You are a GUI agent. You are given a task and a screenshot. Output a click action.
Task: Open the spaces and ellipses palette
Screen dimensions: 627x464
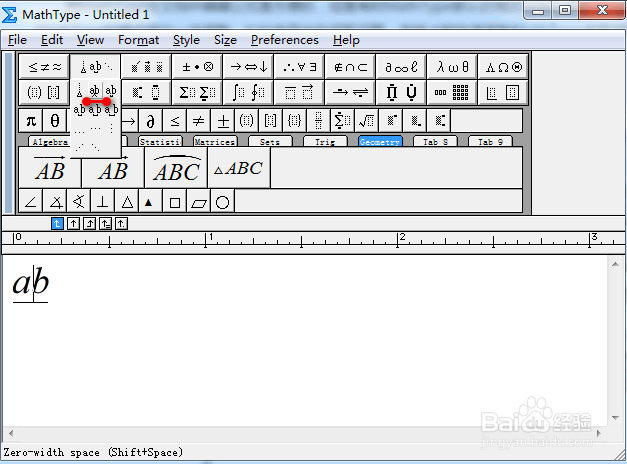96,67
